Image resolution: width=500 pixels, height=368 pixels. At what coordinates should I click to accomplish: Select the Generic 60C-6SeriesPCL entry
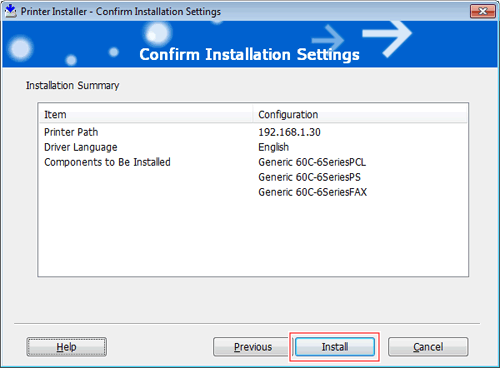(312, 162)
